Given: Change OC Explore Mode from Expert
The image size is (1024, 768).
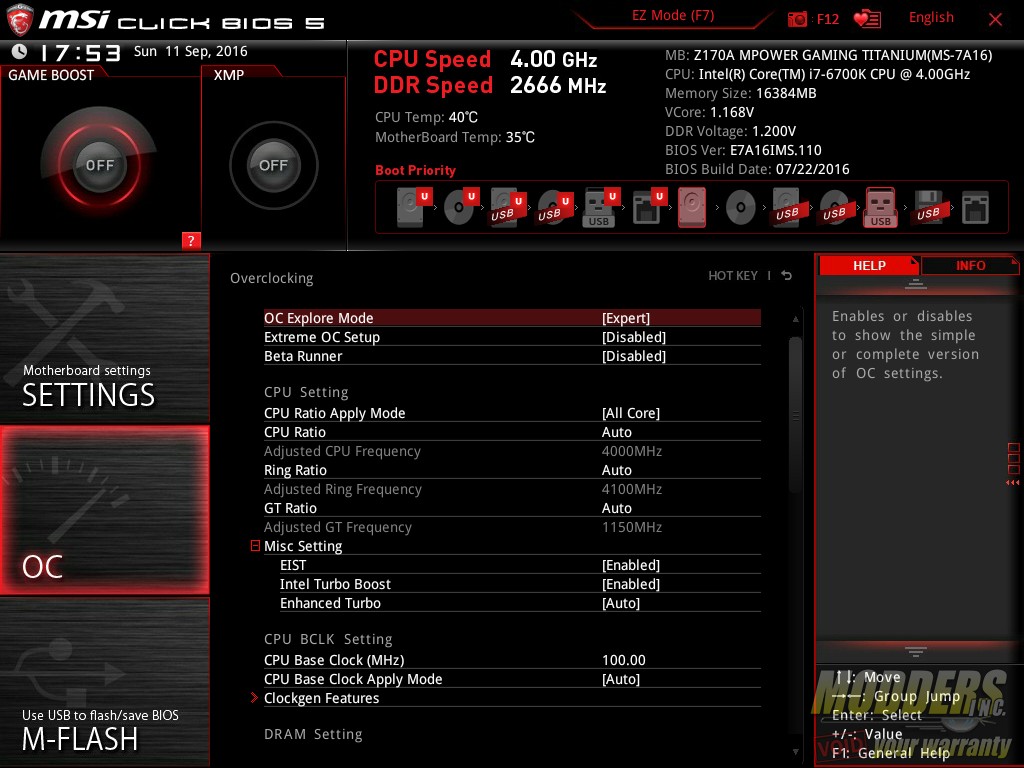Looking at the screenshot, I should click(x=512, y=318).
